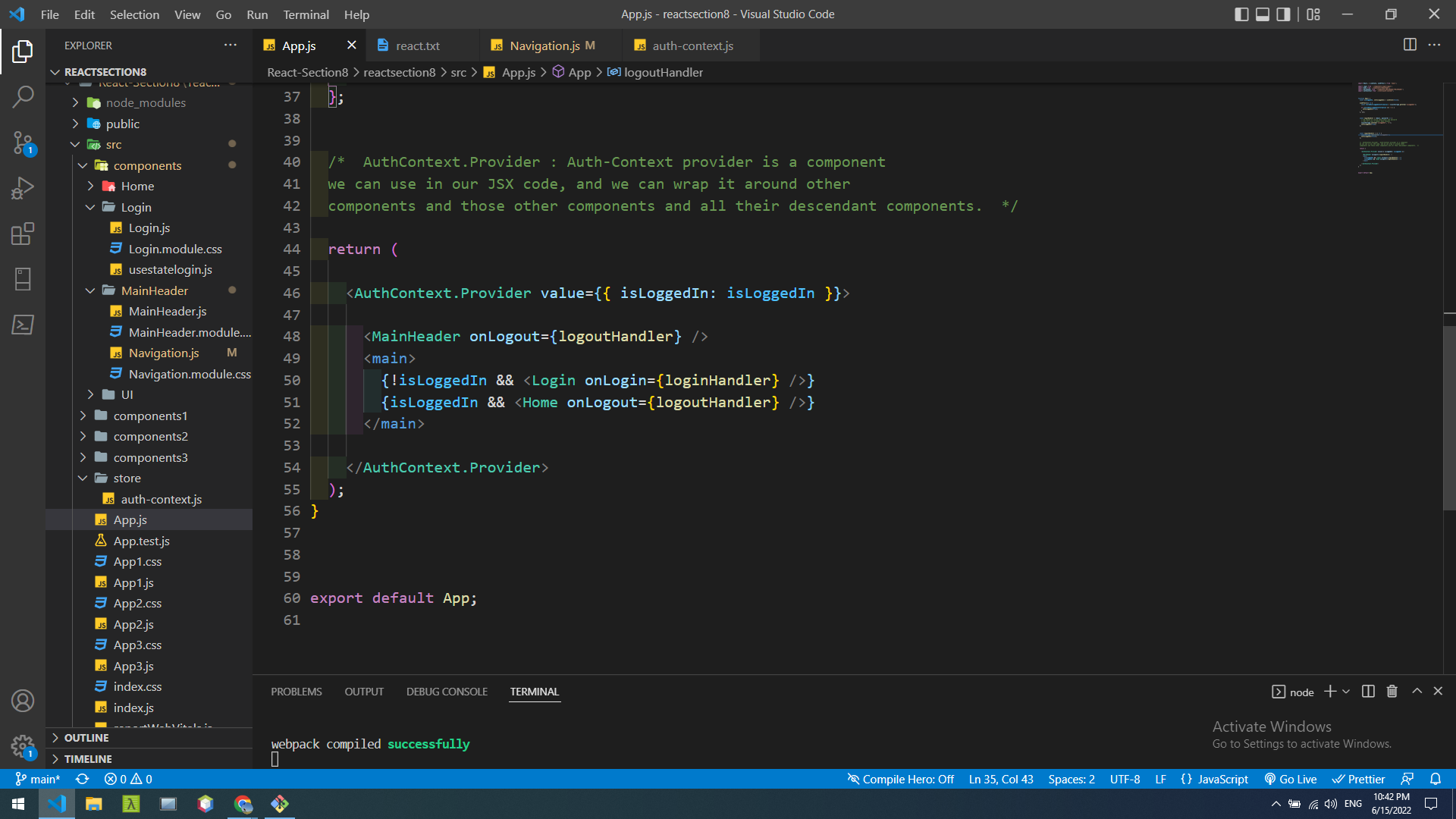The width and height of the screenshot is (1456, 819).
Task: Open Windows Start menu
Action: (18, 804)
